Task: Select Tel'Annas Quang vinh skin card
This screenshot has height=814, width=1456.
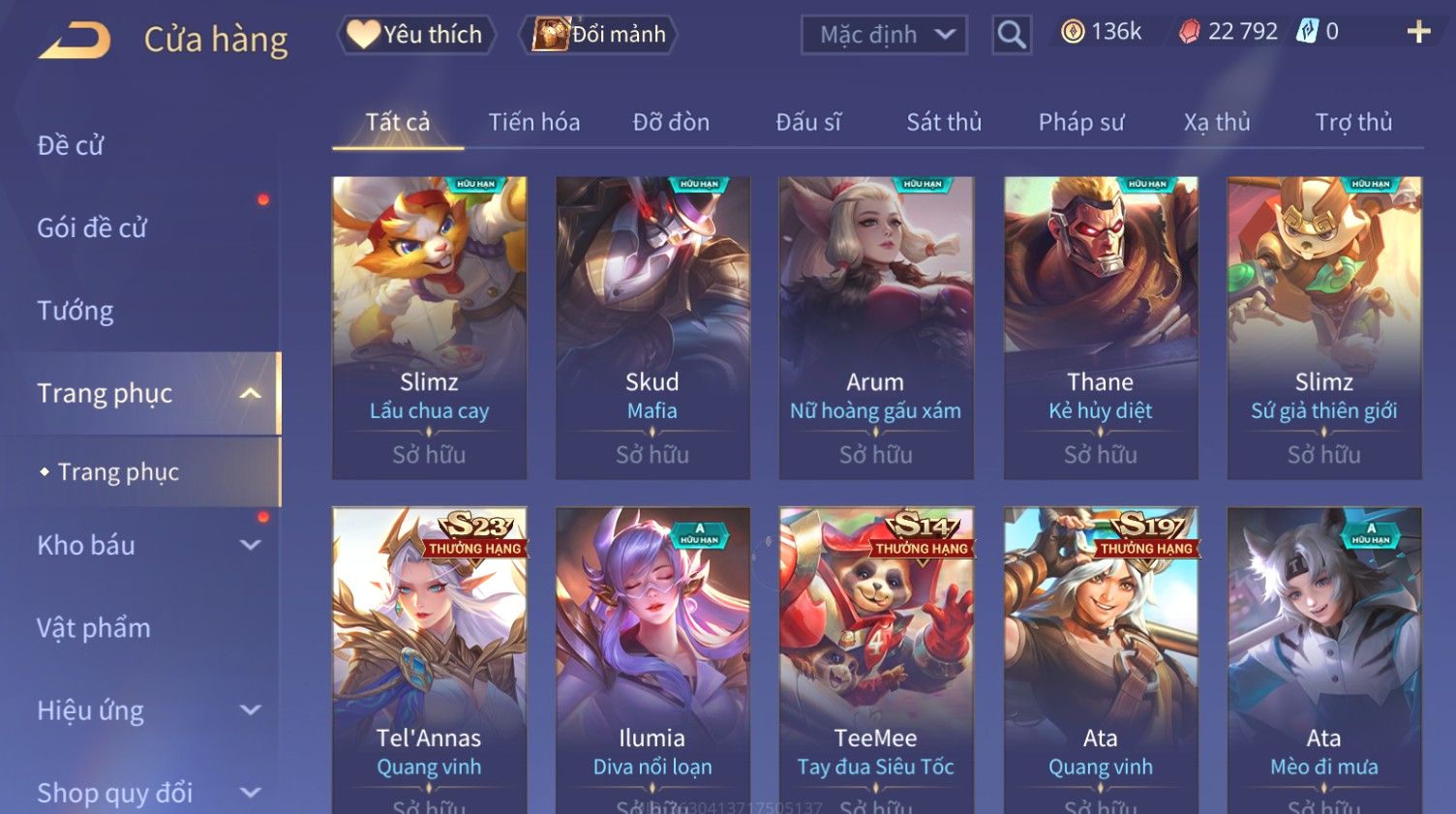Action: (x=429, y=660)
